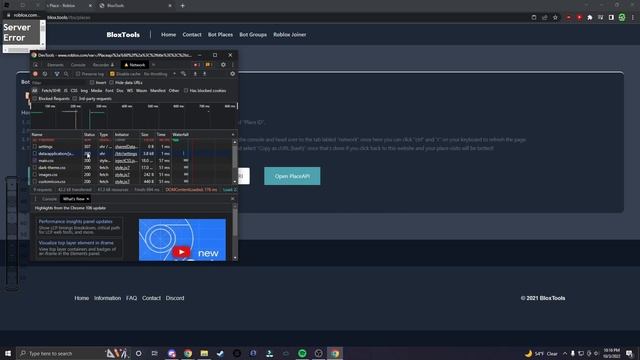Open Network panel settings gear
The height and width of the screenshot is (360, 640).
coord(233,74)
